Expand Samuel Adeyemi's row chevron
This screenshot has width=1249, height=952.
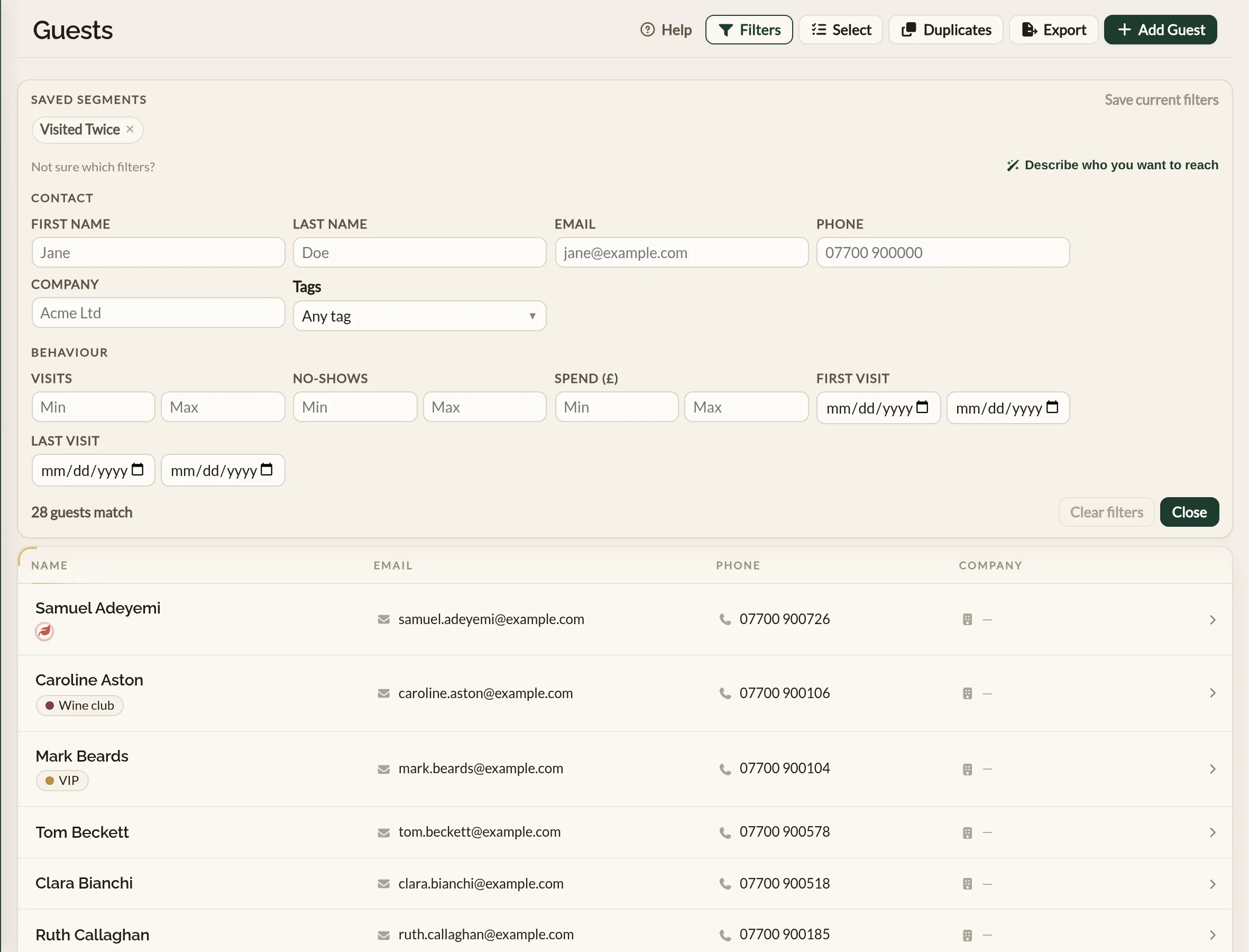[1212, 619]
